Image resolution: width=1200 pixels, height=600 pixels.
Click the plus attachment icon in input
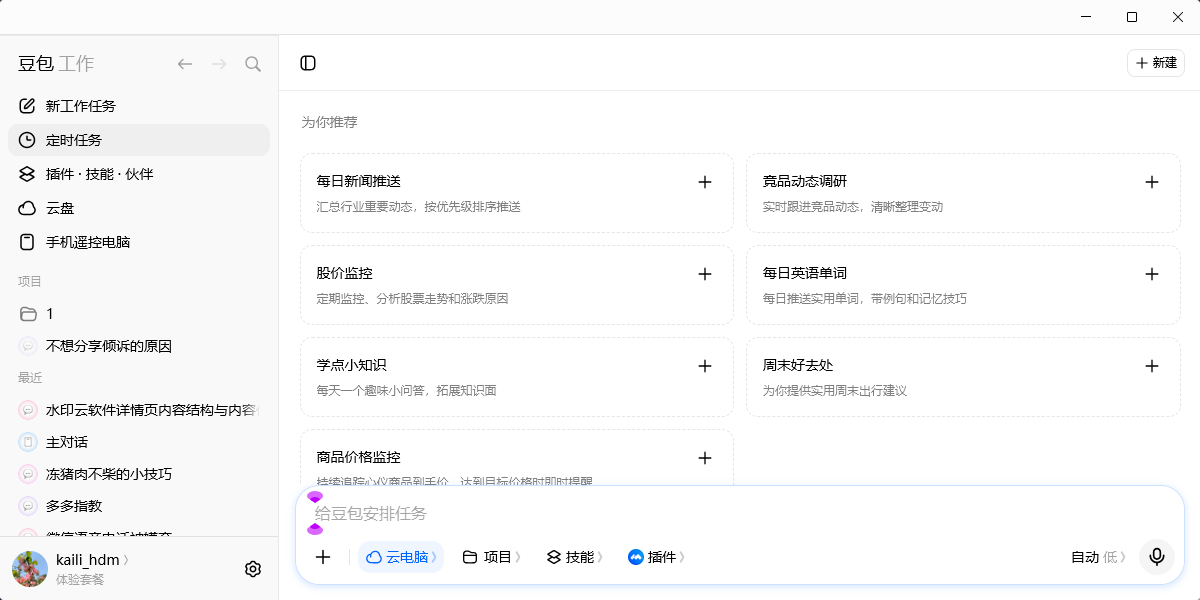[323, 557]
